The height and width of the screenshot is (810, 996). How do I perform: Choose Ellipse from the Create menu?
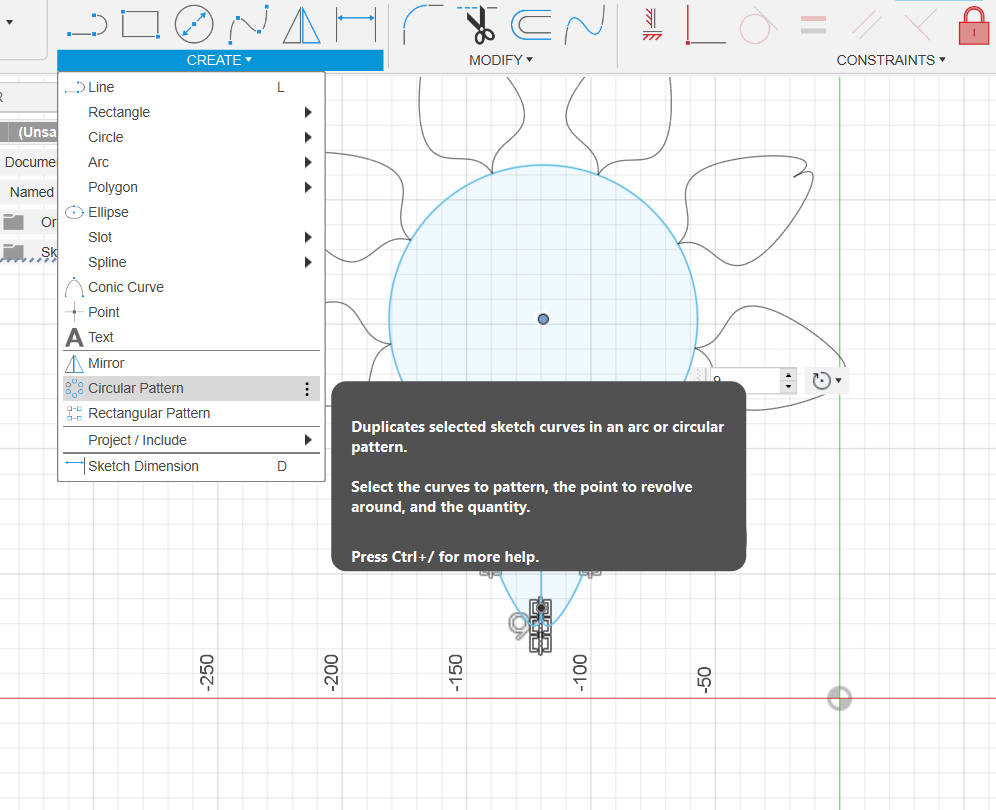[191, 212]
